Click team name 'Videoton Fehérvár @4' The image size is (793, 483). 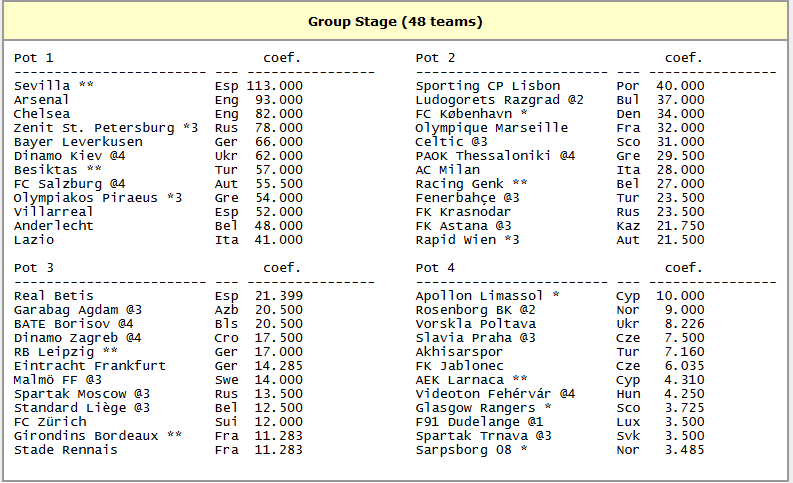coord(496,394)
